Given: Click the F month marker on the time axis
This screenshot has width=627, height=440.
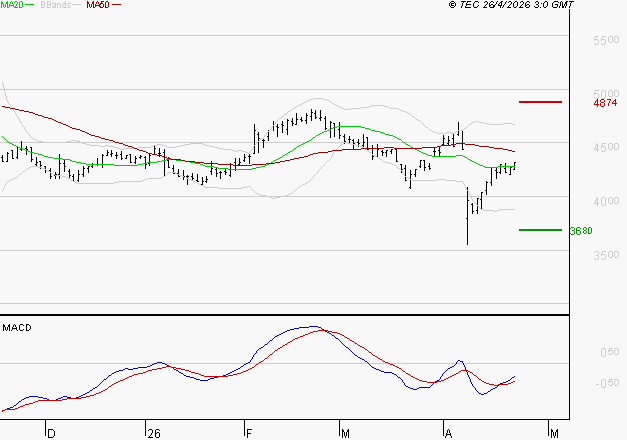Looking at the screenshot, I should coord(249,434).
